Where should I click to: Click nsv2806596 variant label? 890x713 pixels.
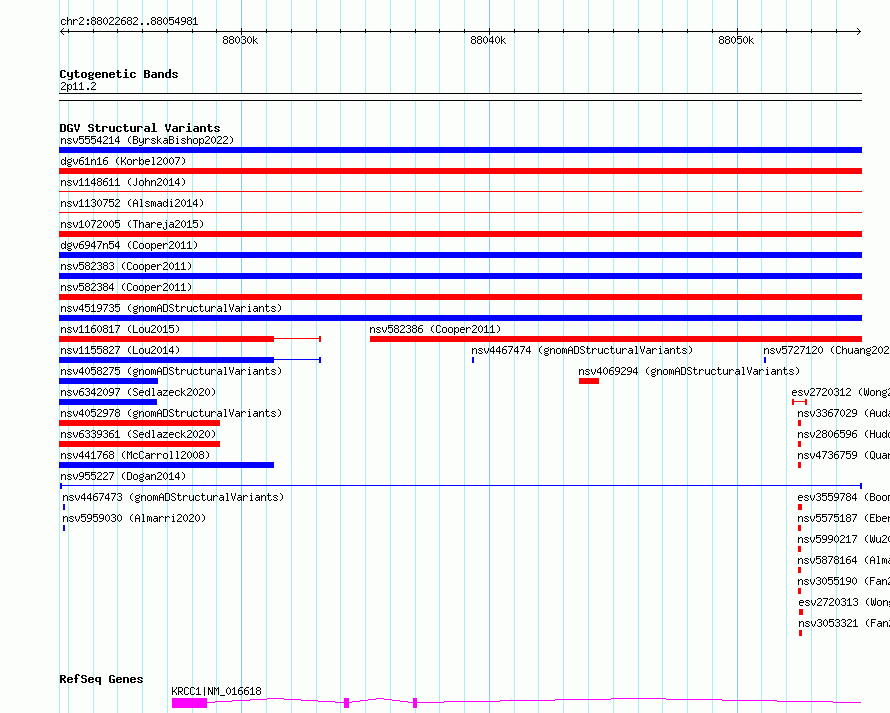point(843,434)
